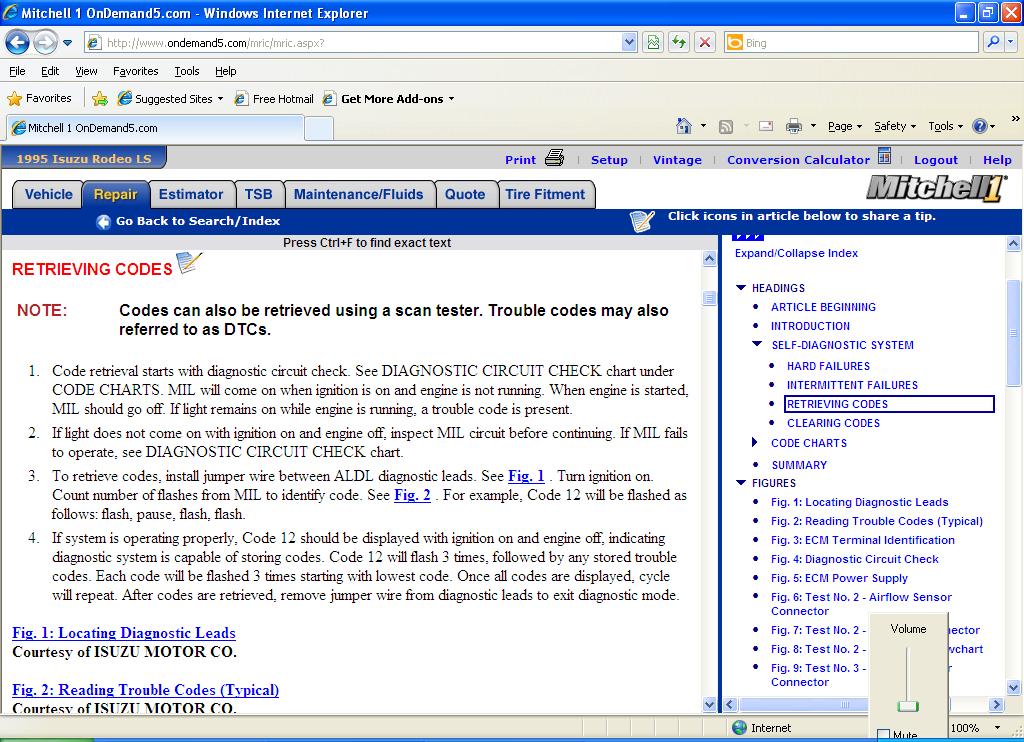
Task: Collapse SELF-DIAGNOSTIC SYSTEM tree node
Action: (757, 344)
